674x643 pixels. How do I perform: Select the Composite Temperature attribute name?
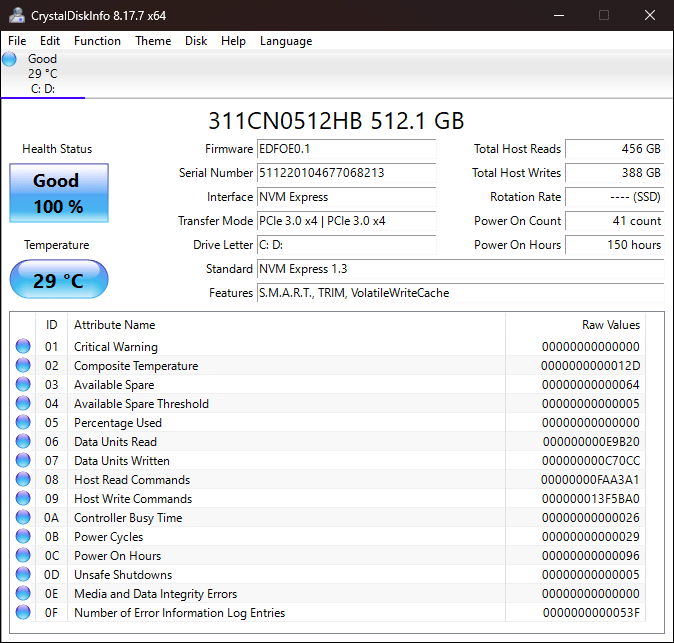pyautogui.click(x=136, y=366)
